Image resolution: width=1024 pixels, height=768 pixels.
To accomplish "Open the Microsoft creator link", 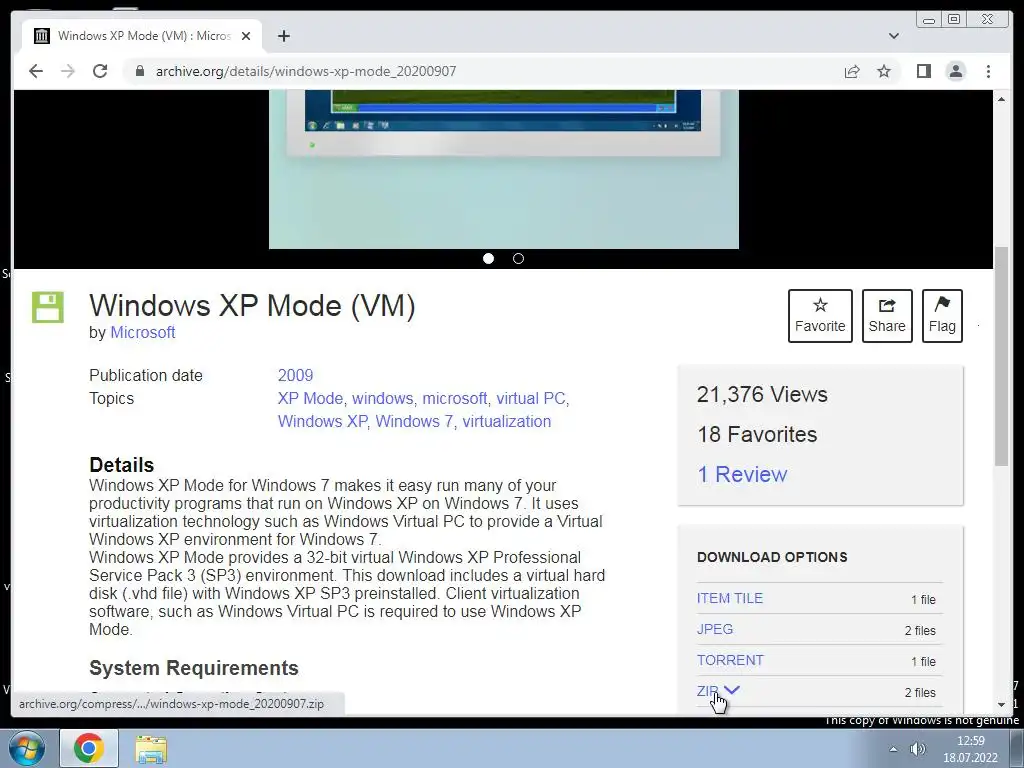I will point(142,332).
